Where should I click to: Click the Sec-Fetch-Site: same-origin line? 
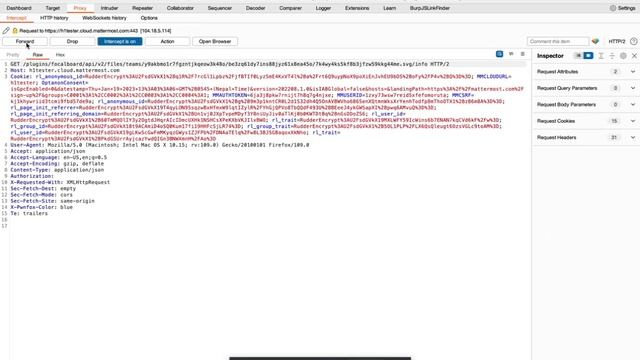tap(52, 201)
